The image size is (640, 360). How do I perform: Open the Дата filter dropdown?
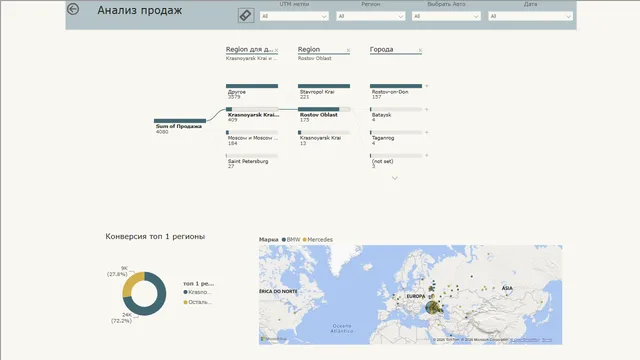pyautogui.click(x=530, y=16)
